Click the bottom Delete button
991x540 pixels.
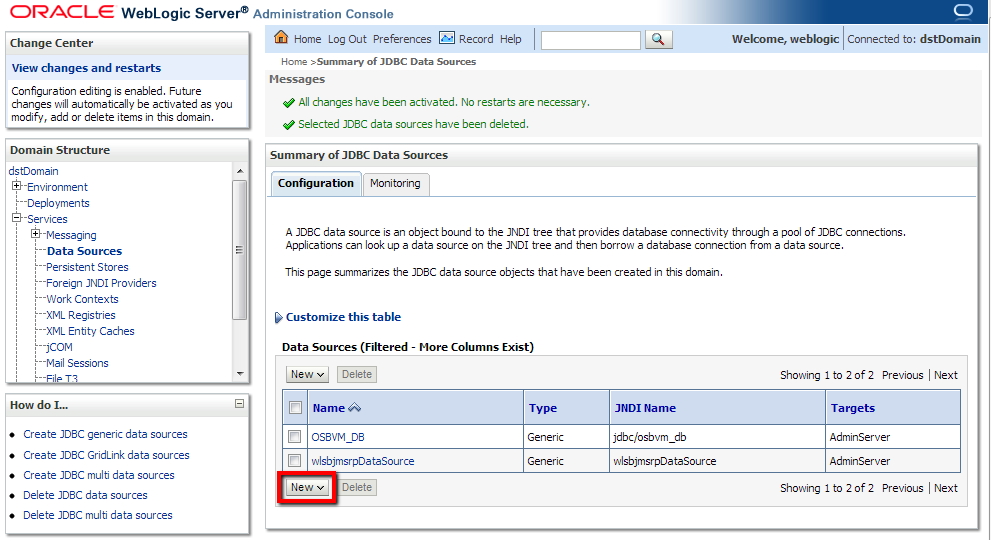click(357, 488)
